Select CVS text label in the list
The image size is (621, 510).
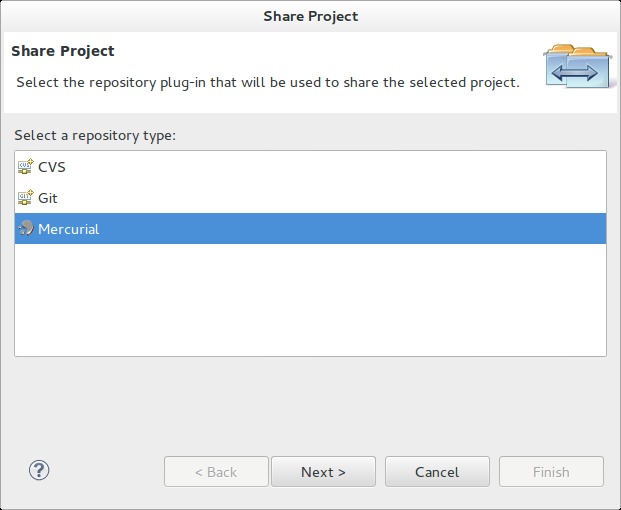point(52,167)
